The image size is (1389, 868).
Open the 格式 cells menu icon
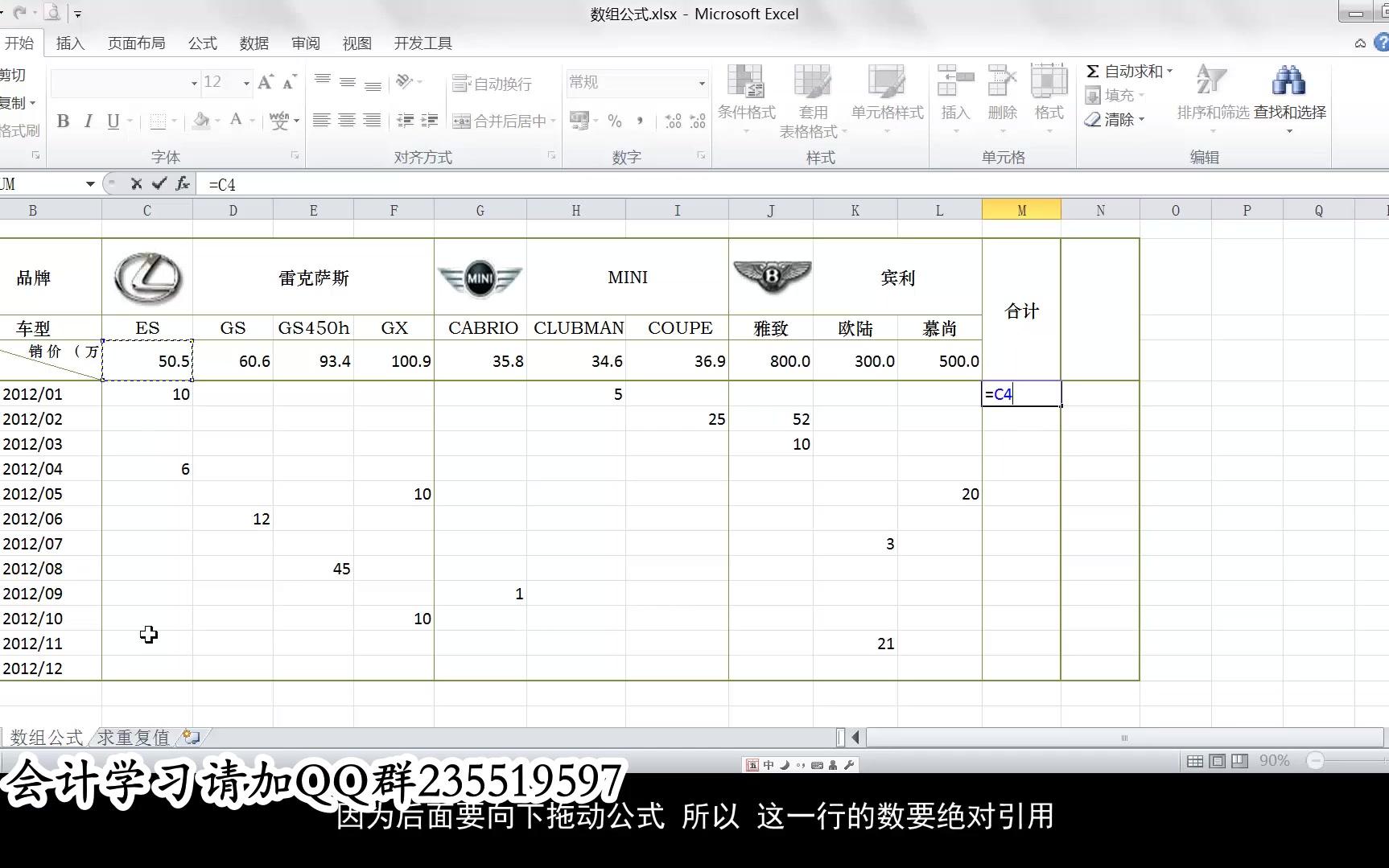click(1049, 81)
